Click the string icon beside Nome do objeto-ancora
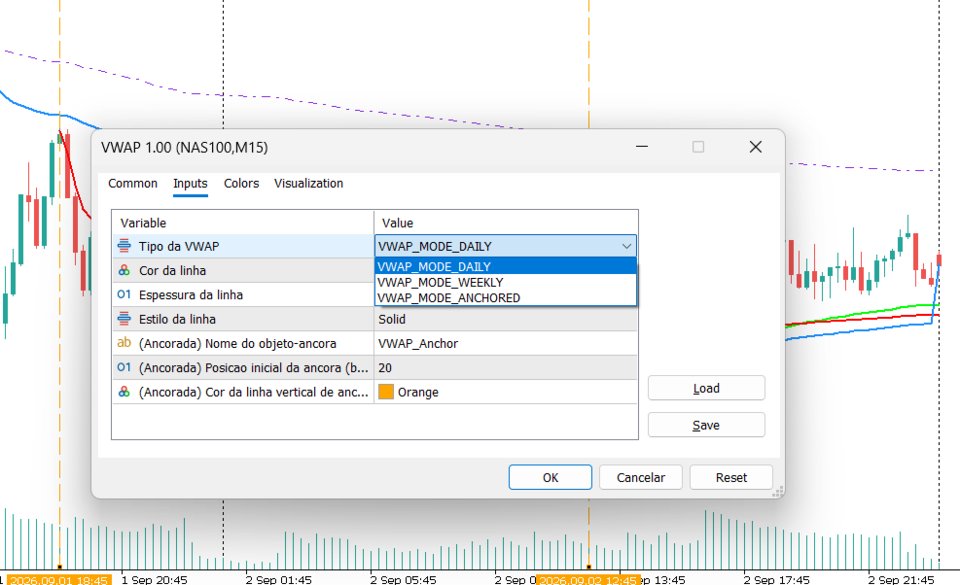960x585 pixels. click(x=124, y=343)
